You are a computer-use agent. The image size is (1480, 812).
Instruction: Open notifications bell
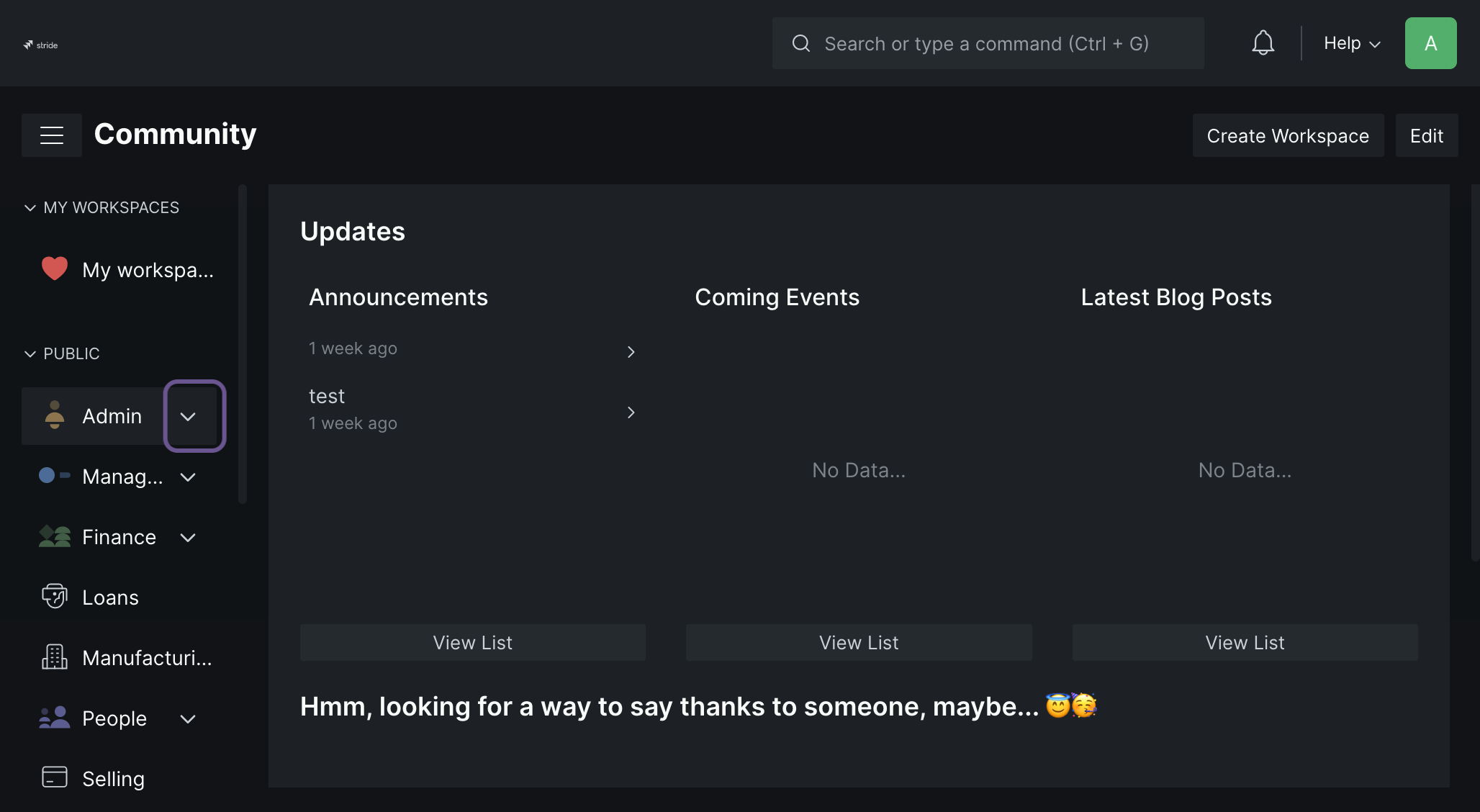(1263, 43)
